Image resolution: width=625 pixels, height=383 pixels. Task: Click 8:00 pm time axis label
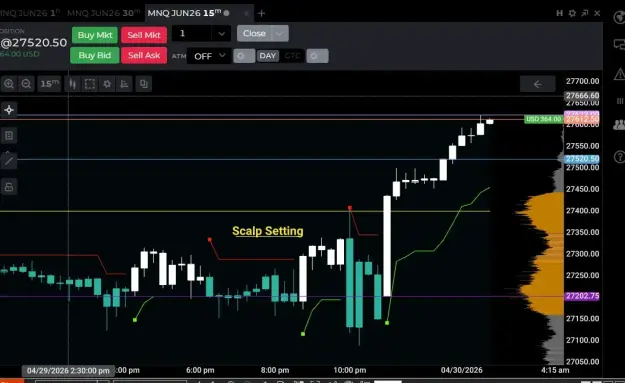275,370
